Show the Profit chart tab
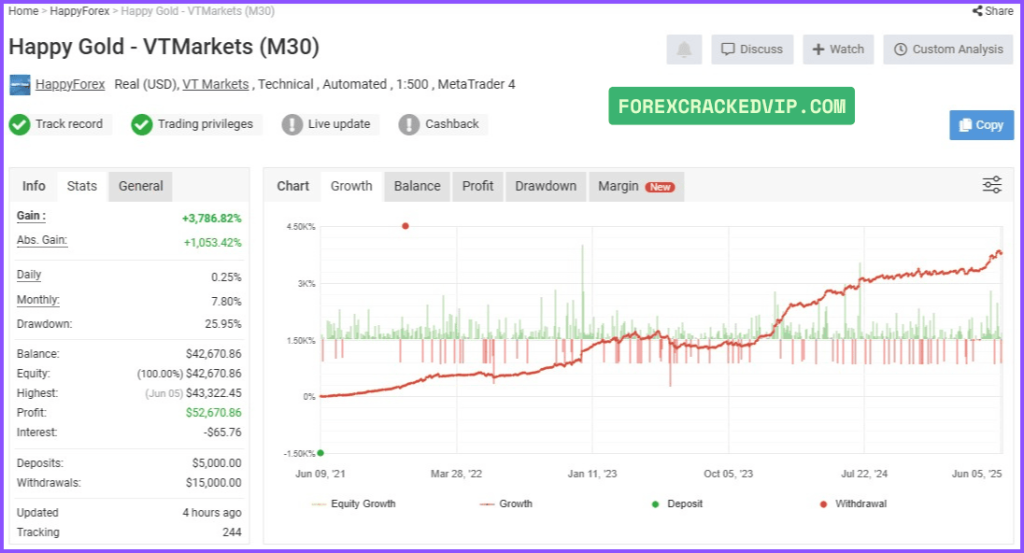 [478, 186]
